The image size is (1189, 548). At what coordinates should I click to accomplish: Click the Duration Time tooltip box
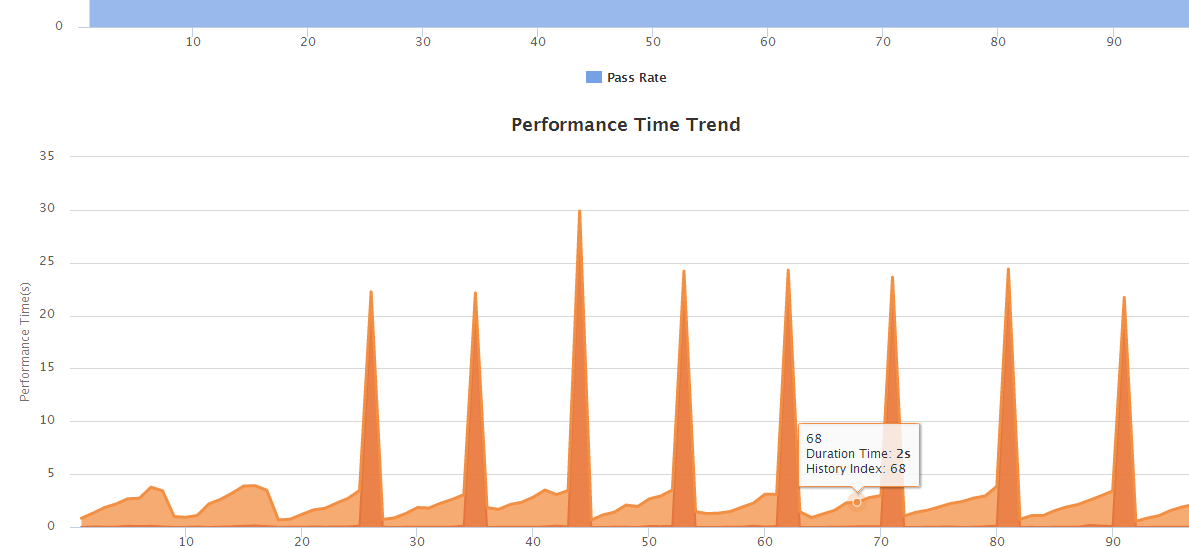pos(859,454)
